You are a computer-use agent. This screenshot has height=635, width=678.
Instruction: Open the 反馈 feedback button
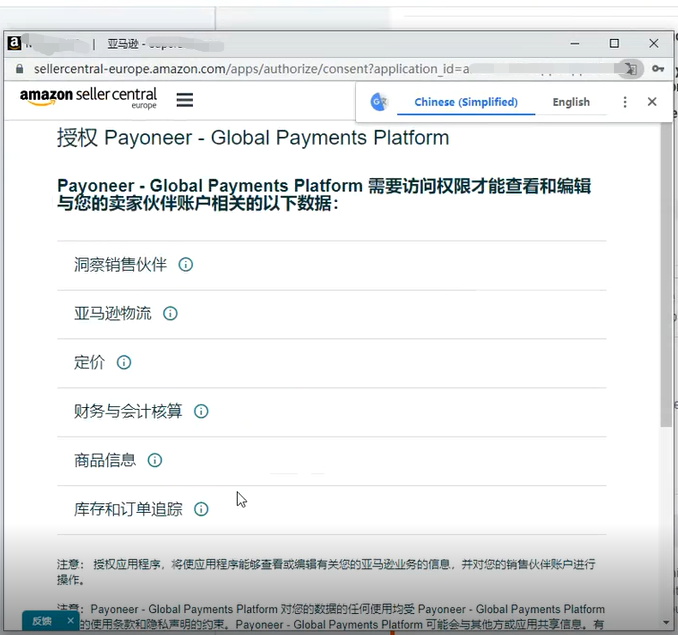[42, 621]
